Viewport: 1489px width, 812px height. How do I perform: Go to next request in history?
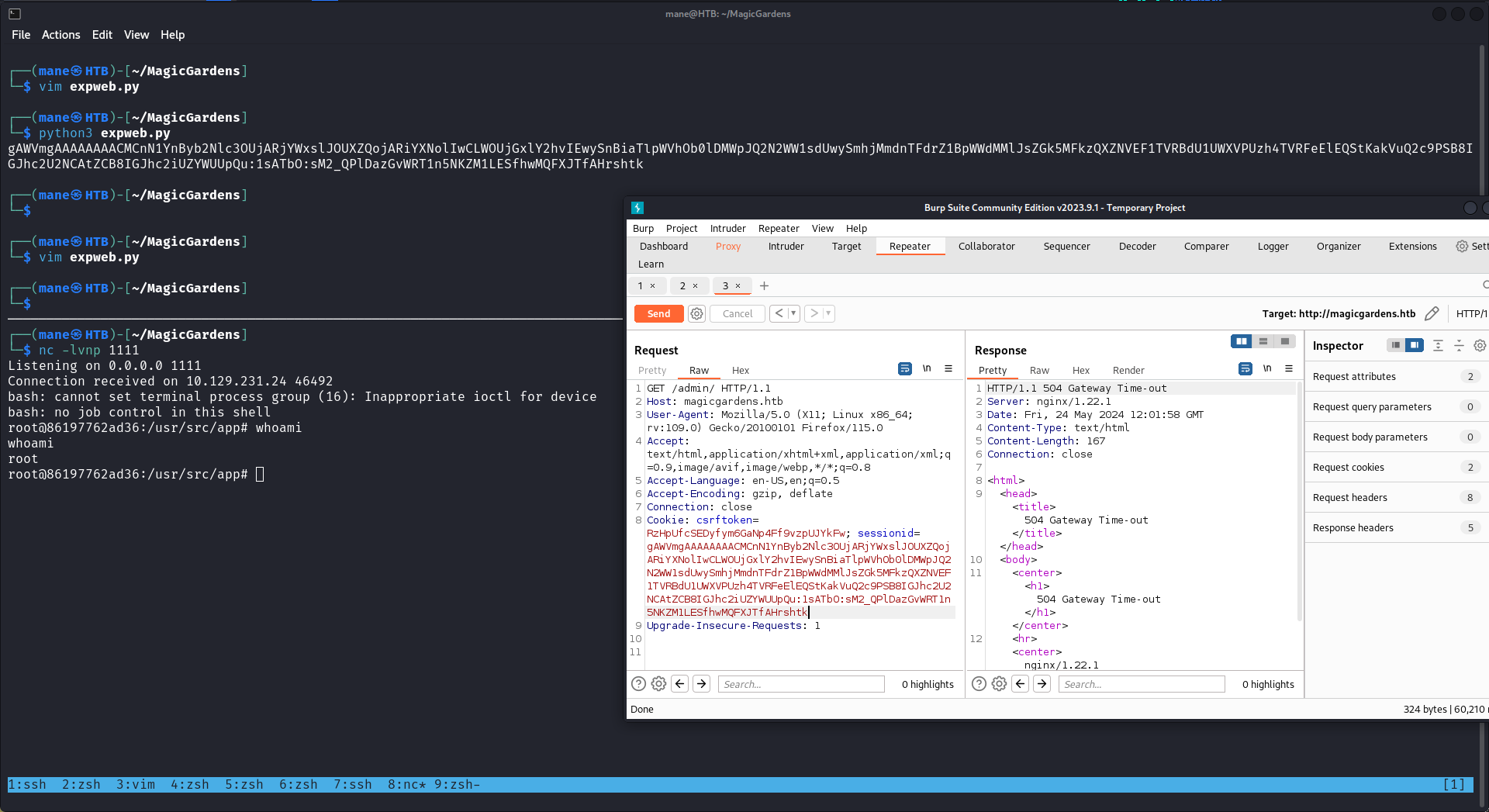click(x=814, y=314)
